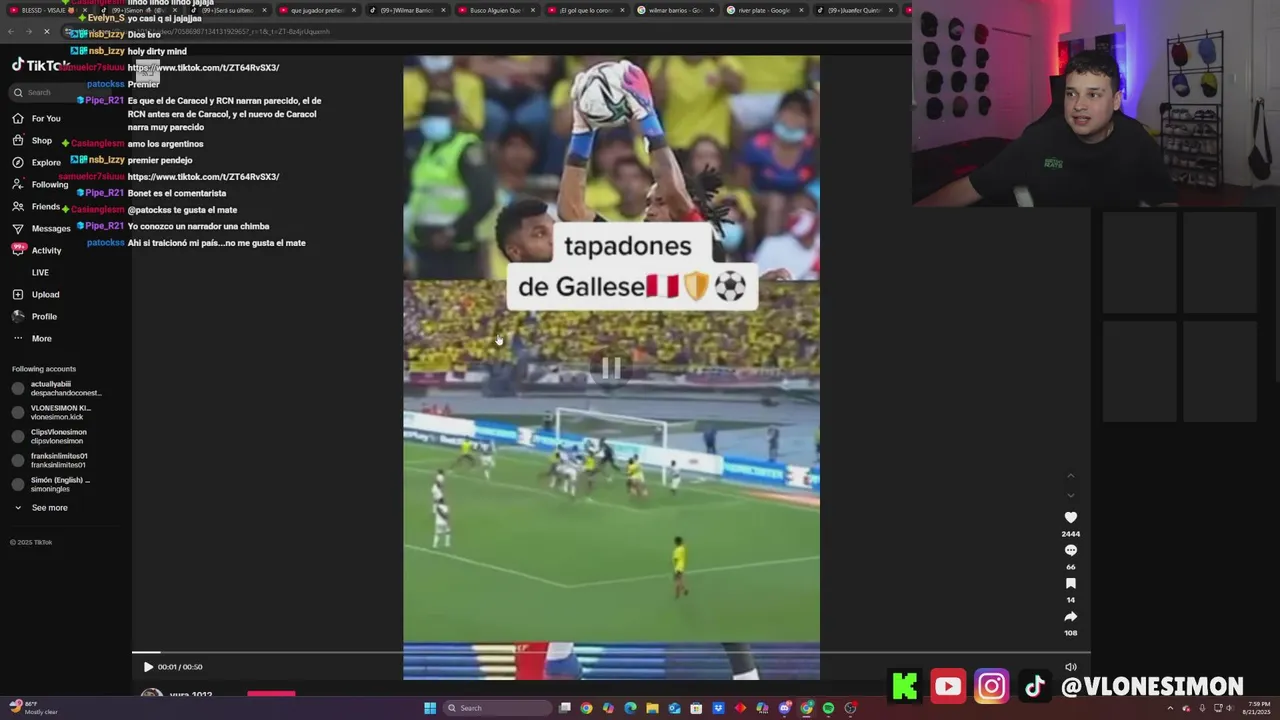Switch to the Wilmar Barrios TikTok tab
The height and width of the screenshot is (720, 1280).
click(x=406, y=10)
